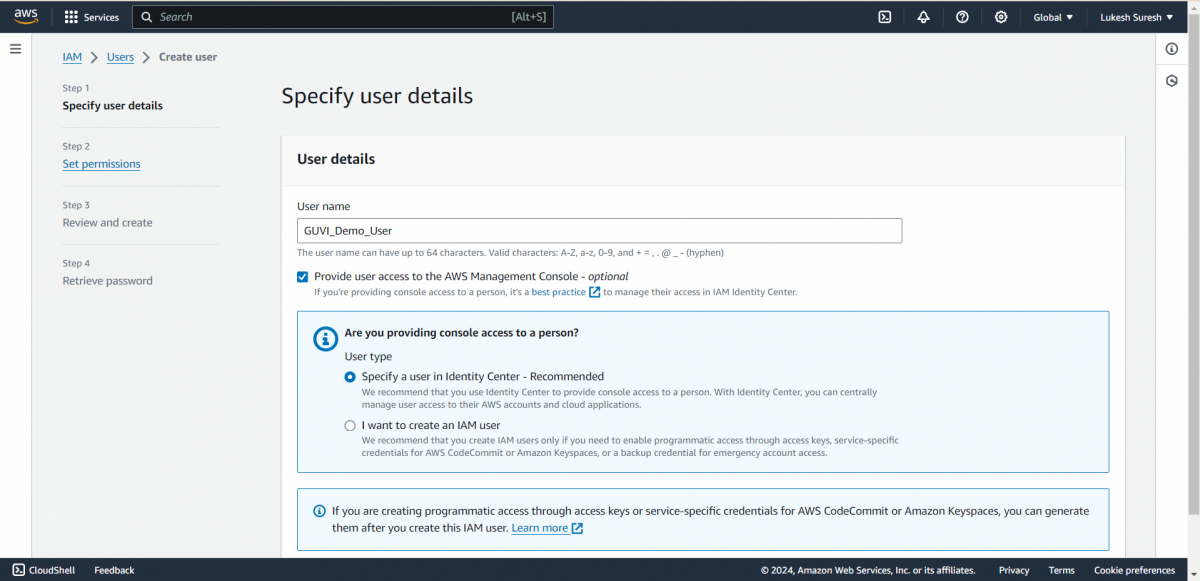The height and width of the screenshot is (581, 1200).
Task: Open the Learn more link
Action: pos(540,528)
